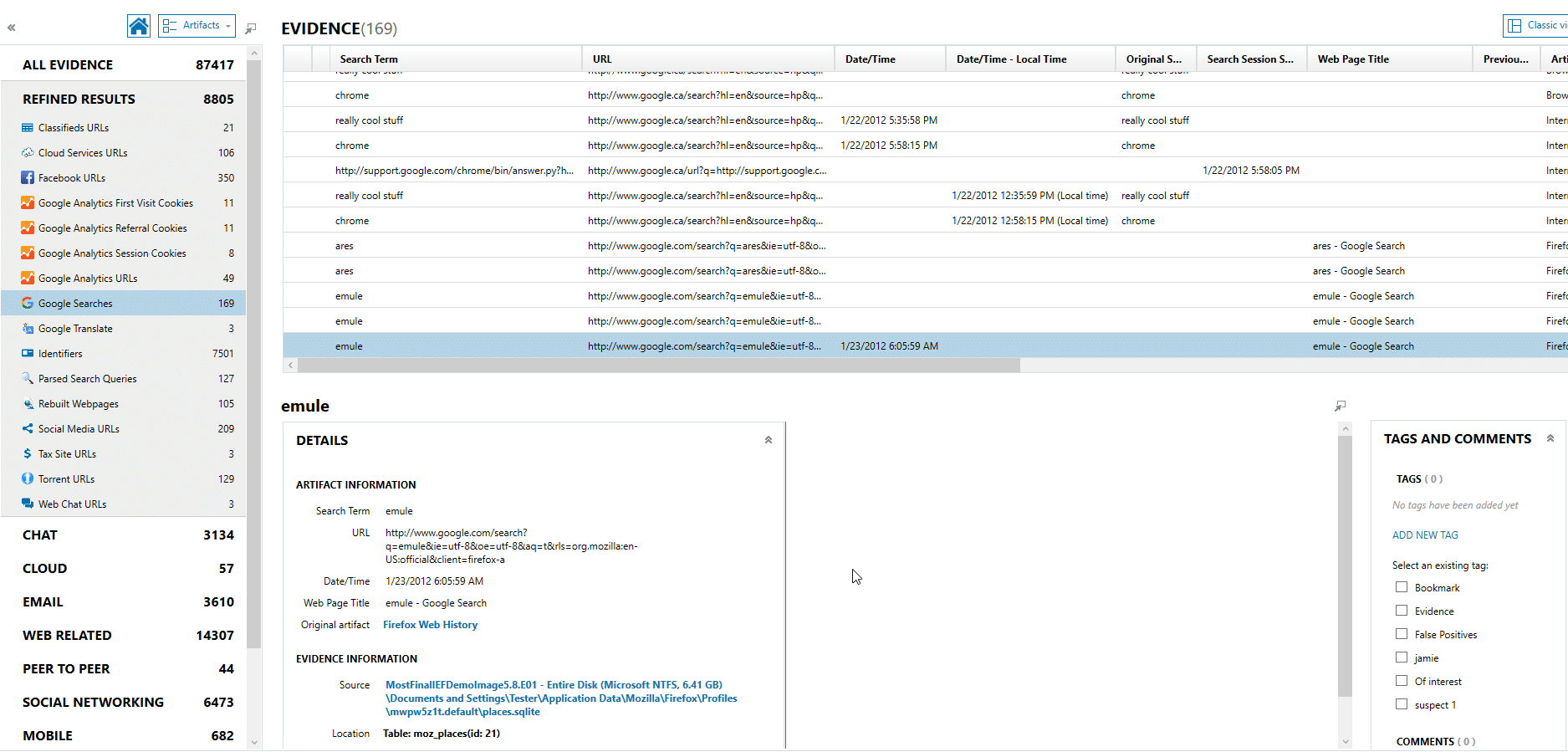Click ADD NEW TAG link

1425,535
